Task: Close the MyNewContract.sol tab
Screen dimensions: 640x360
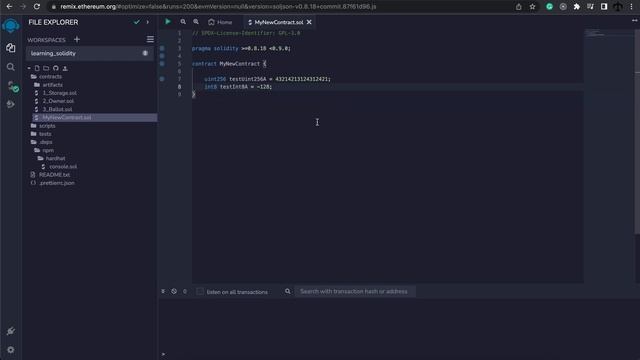Action: (x=309, y=22)
